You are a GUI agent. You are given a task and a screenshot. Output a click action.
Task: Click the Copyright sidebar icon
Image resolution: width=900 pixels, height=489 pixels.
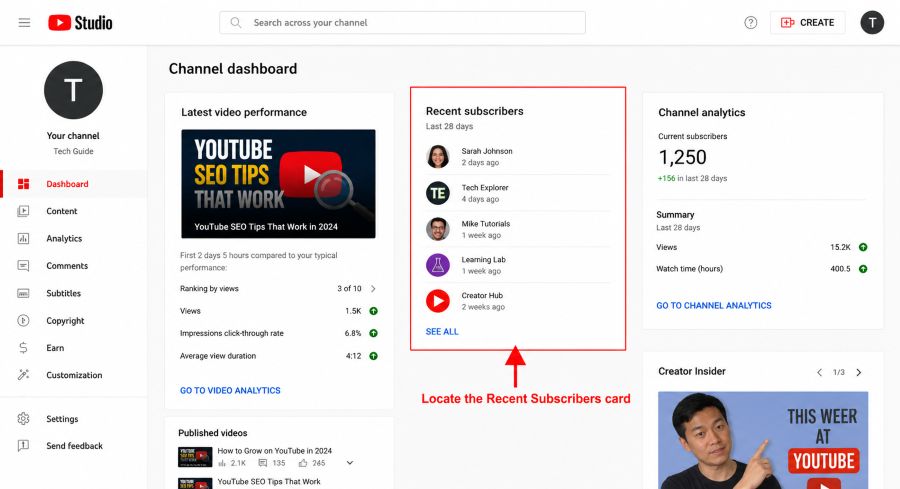click(x=24, y=320)
